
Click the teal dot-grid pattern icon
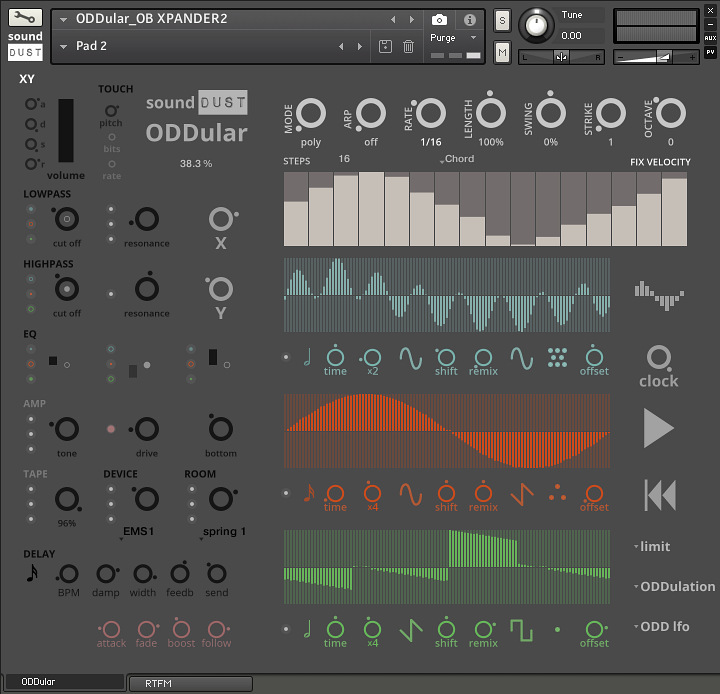[x=557, y=357]
